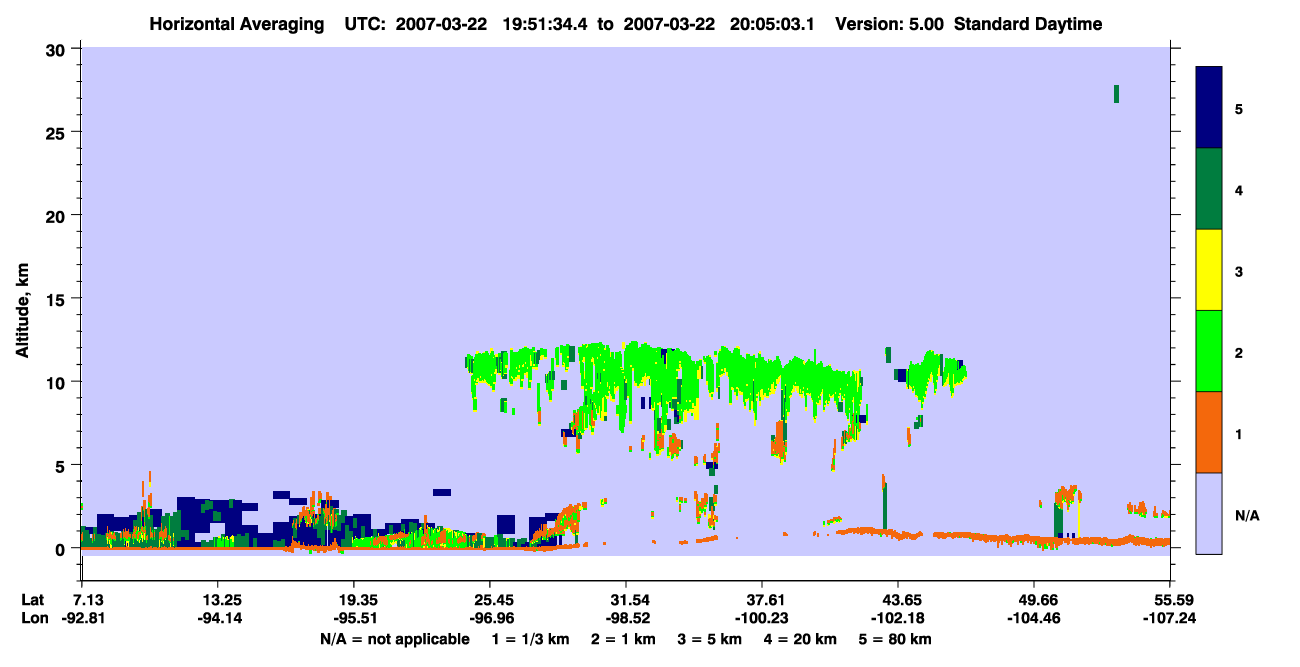Screen dimensions: 1300x667
Task: Click the orange level 1 colorbar segment
Action: (1209, 432)
